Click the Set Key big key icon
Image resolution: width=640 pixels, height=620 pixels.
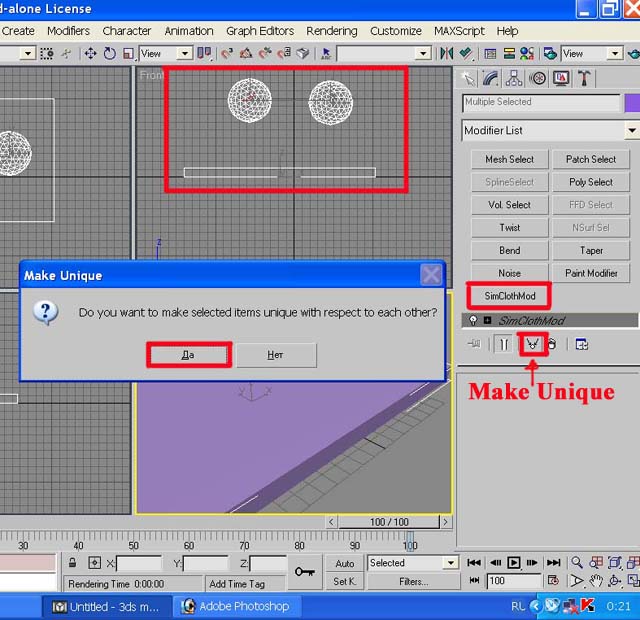pos(304,571)
